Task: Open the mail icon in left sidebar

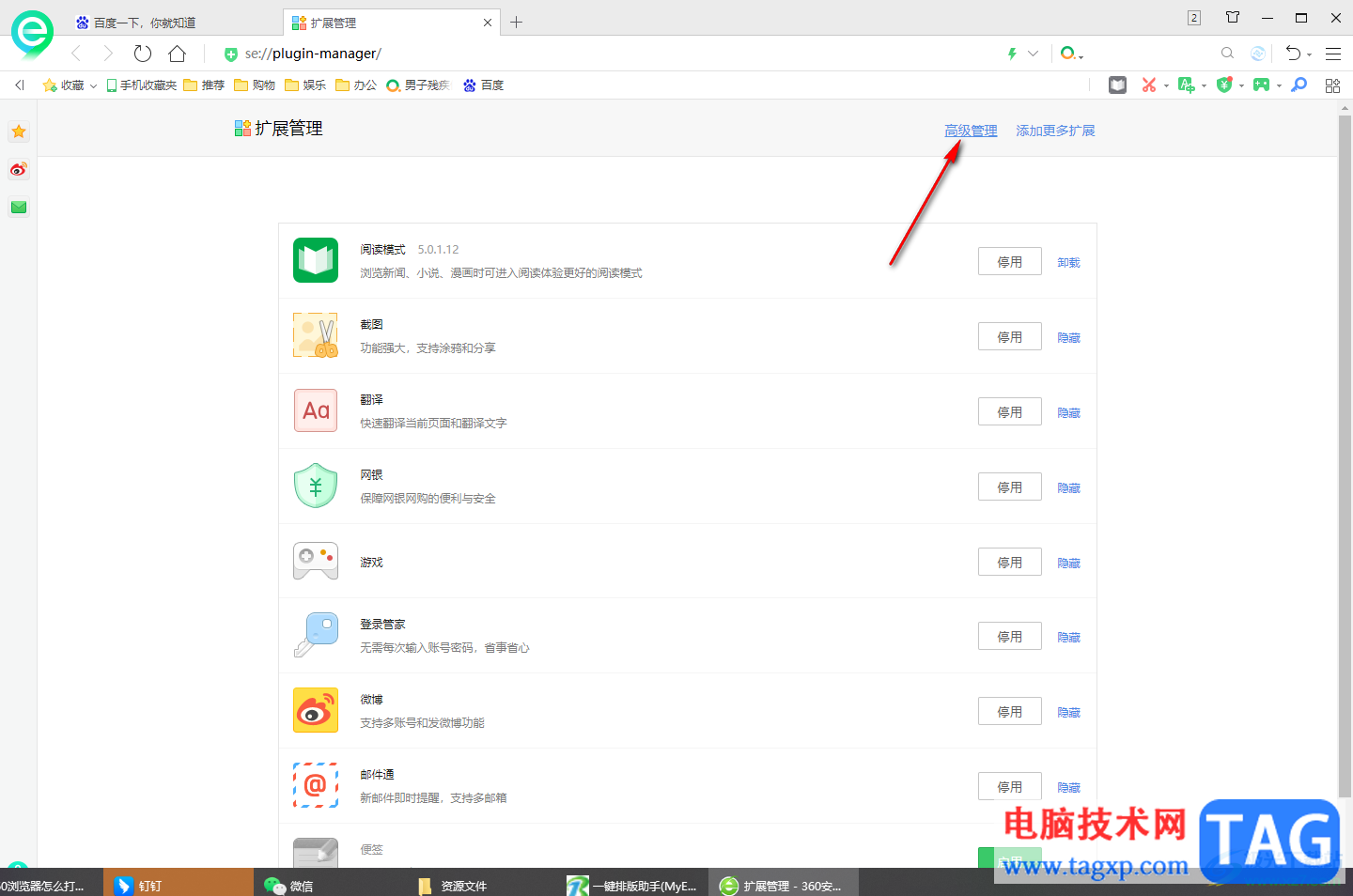Action: click(19, 207)
